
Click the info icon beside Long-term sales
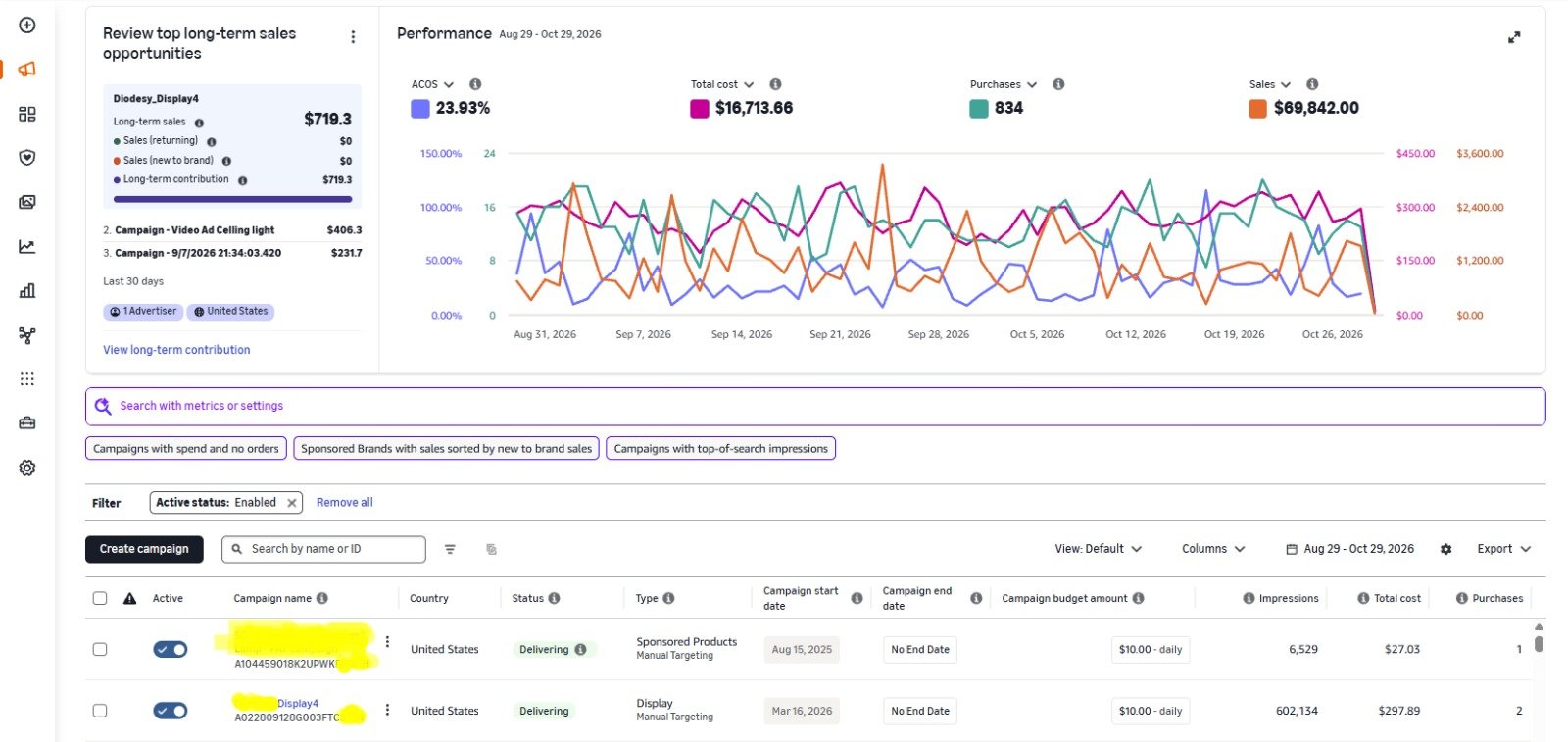point(199,123)
